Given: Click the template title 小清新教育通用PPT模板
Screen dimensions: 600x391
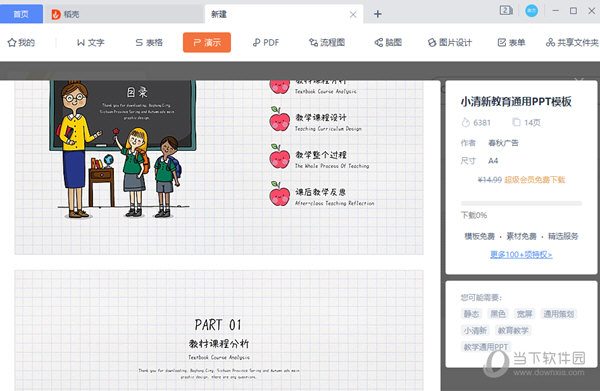Looking at the screenshot, I should (516, 102).
